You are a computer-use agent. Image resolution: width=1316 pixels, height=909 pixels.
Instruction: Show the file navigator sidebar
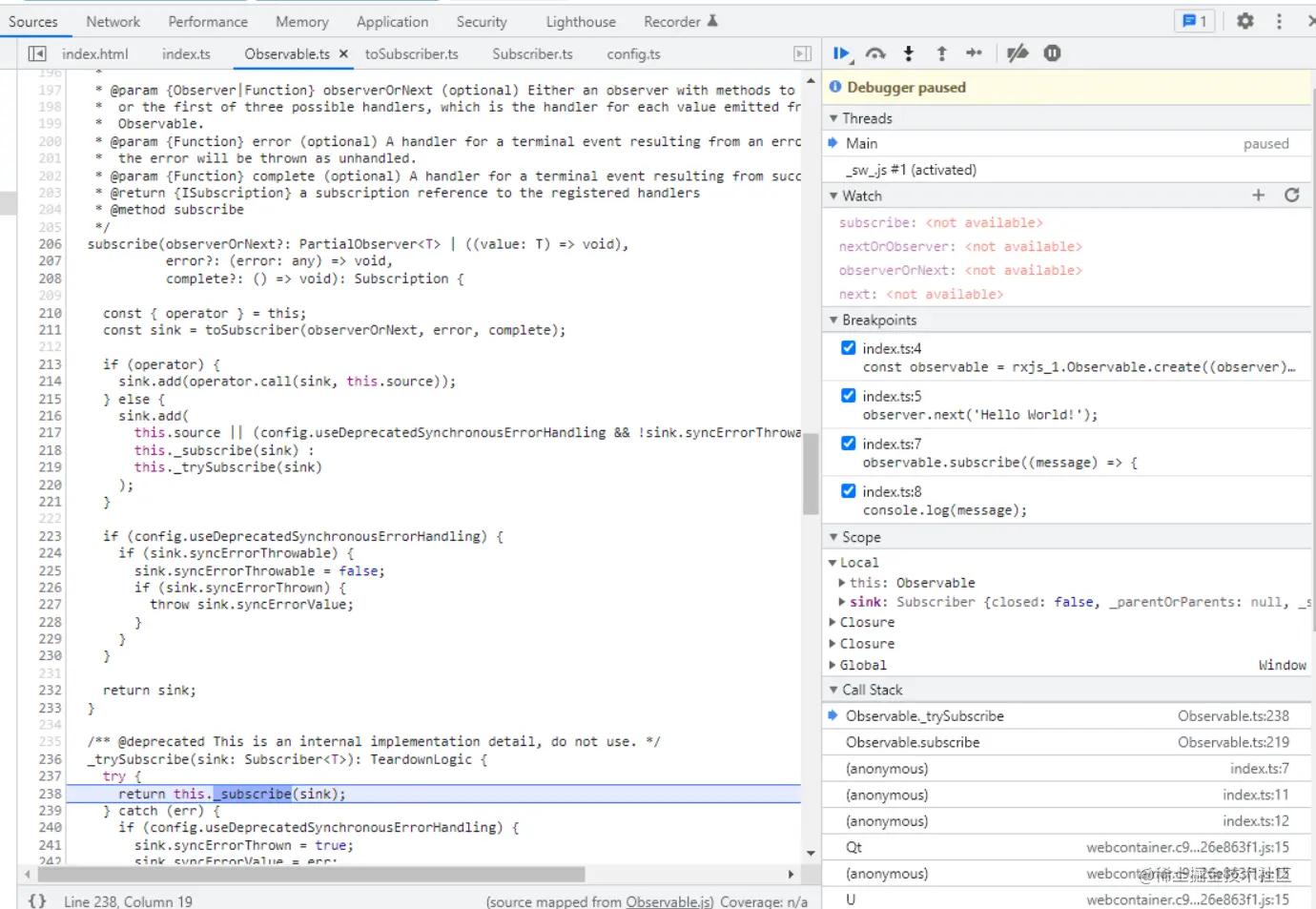coord(37,54)
